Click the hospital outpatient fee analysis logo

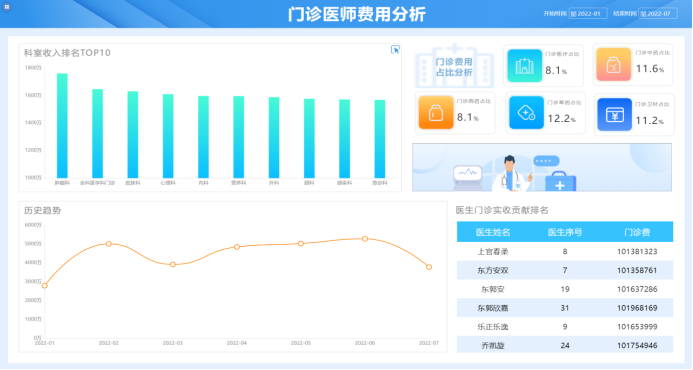pos(454,66)
